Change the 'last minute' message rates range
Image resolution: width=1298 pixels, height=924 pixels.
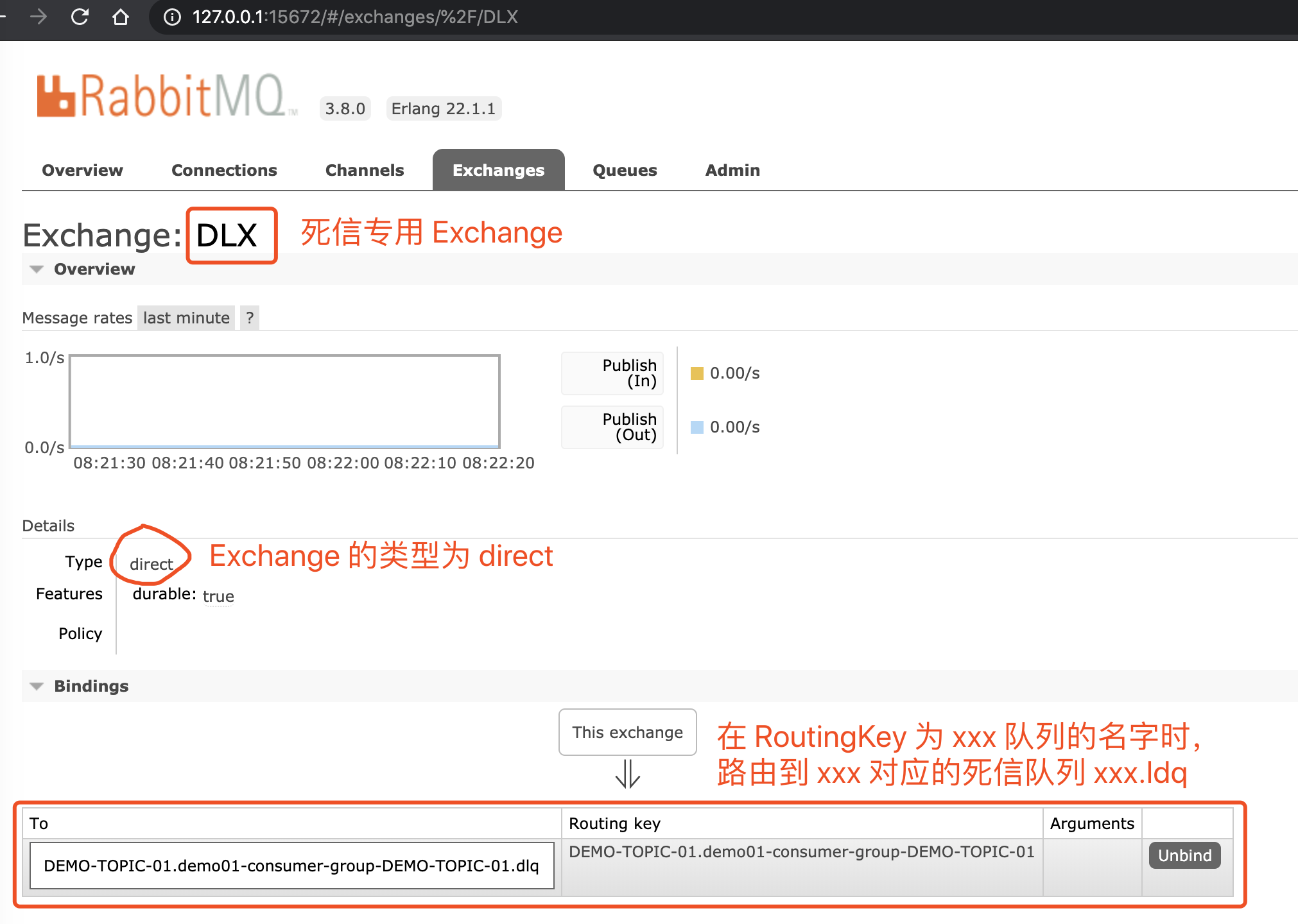pyautogui.click(x=186, y=318)
